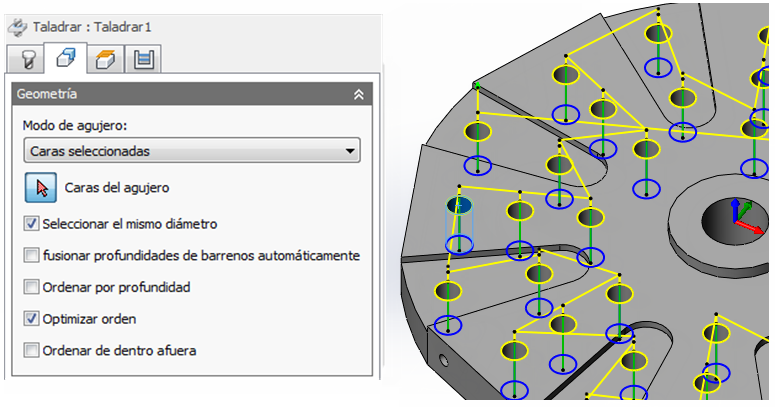Click the Geometría section header
775x407 pixels.
pos(192,94)
